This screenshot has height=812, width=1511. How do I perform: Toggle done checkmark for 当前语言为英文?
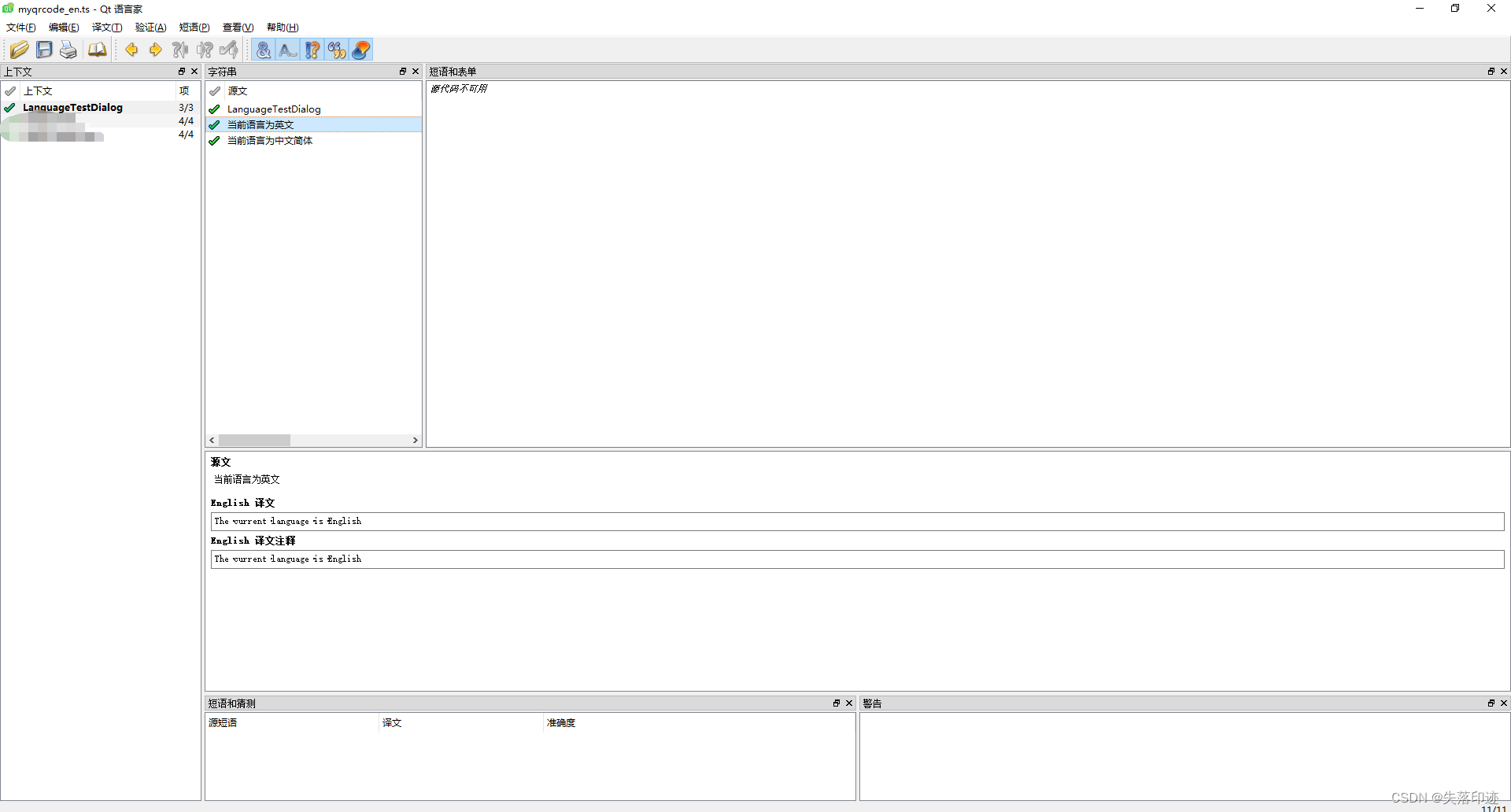[214, 125]
